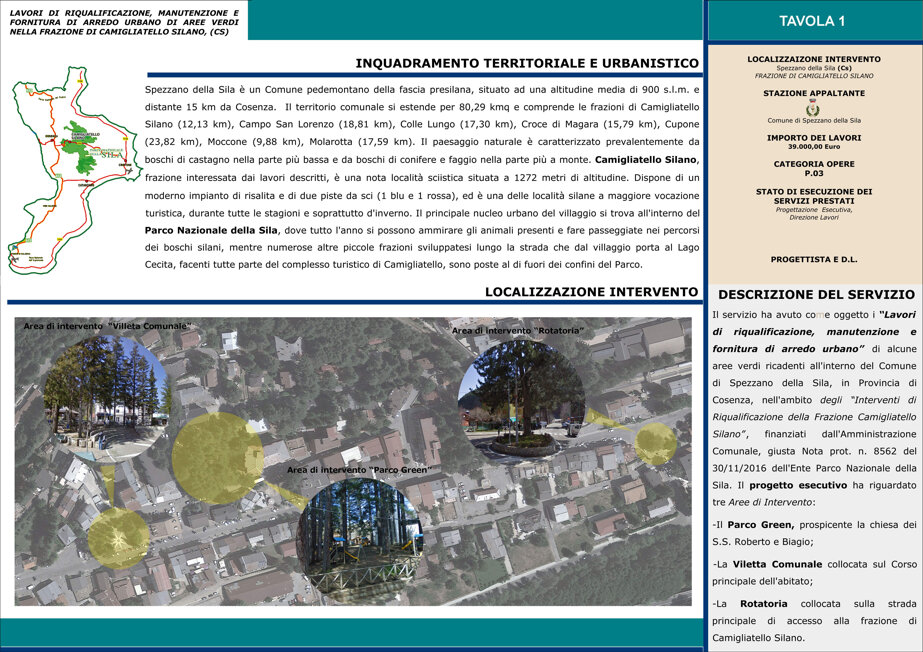Click the green Sila park area on map
The width and height of the screenshot is (923, 652).
click(82, 148)
